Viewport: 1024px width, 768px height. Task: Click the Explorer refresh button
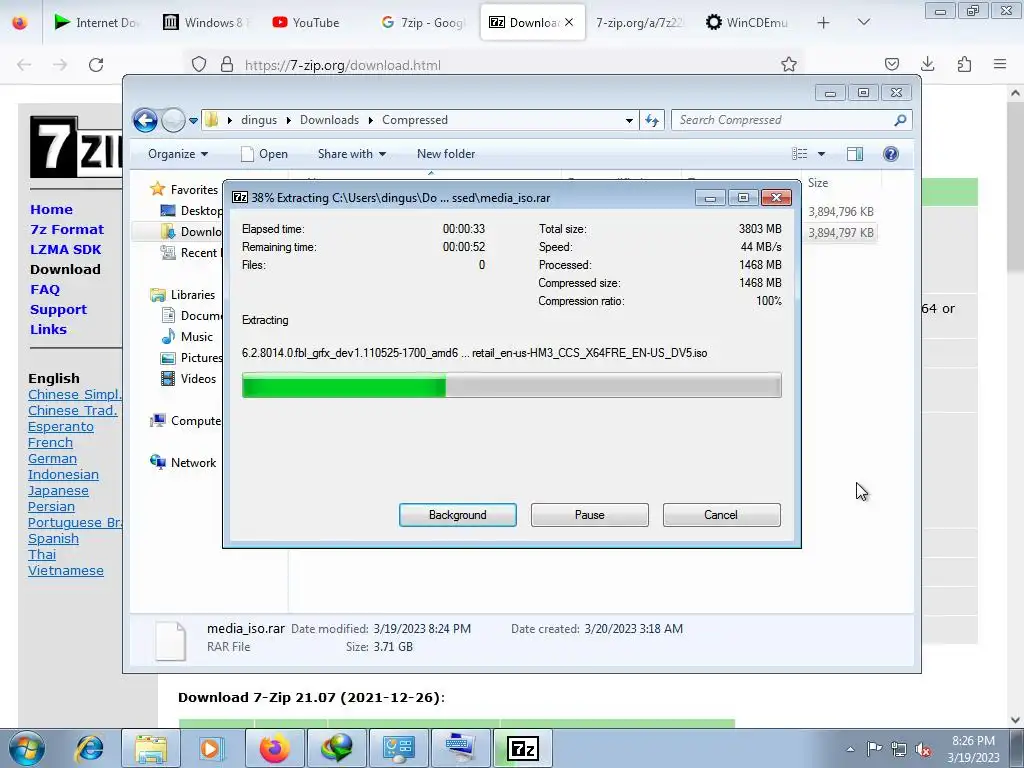point(652,120)
